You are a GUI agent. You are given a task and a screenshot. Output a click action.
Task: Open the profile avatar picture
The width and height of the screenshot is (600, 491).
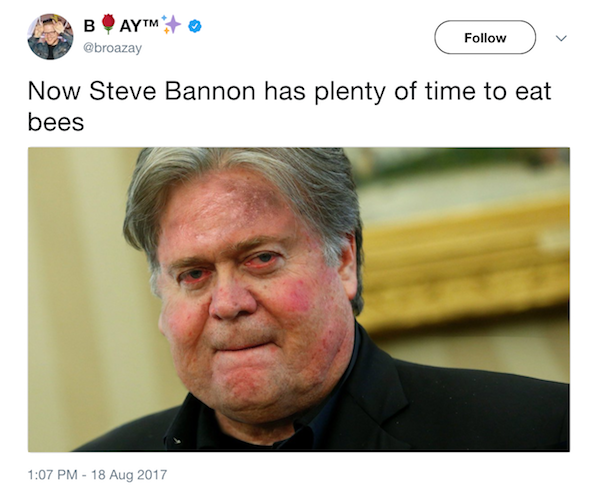[49, 37]
